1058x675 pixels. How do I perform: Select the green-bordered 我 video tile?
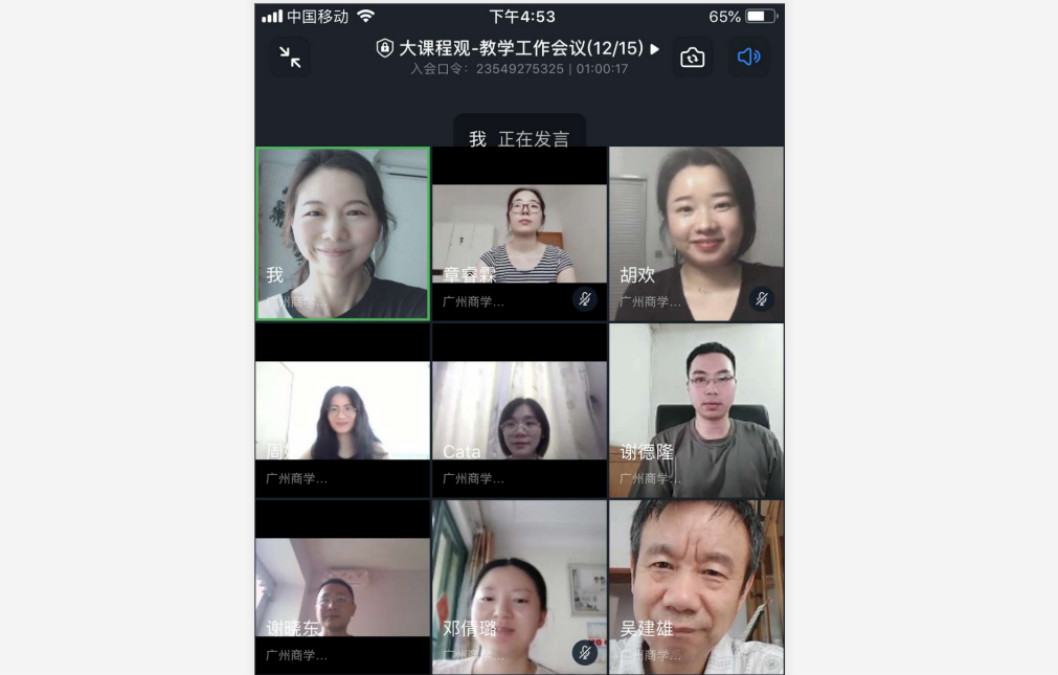pyautogui.click(x=342, y=233)
